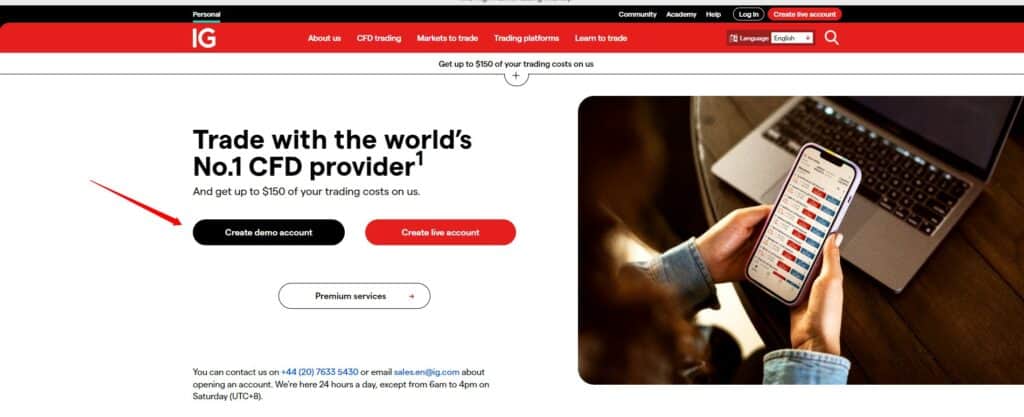Open Markets to trade menu
Viewport: 1024px width, 417px height.
coord(447,39)
